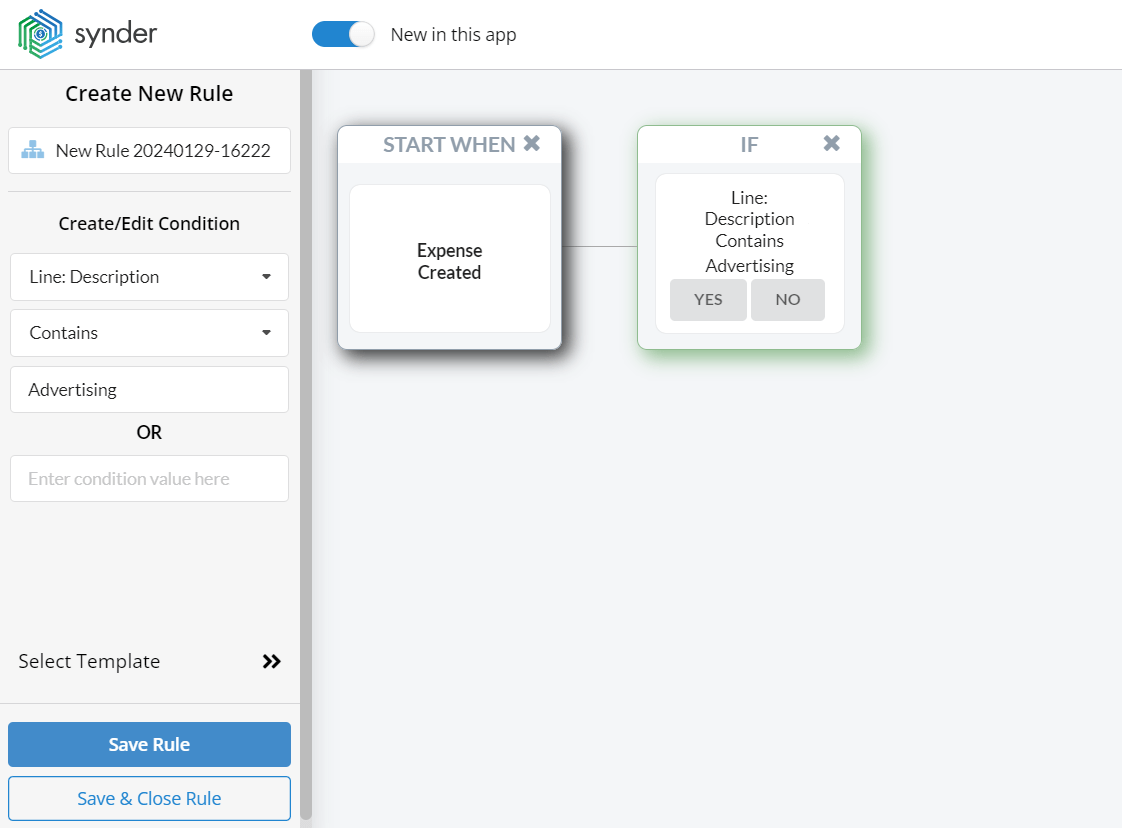Click the Save & Close Rule button
Viewport: 1122px width, 828px height.
coord(149,798)
